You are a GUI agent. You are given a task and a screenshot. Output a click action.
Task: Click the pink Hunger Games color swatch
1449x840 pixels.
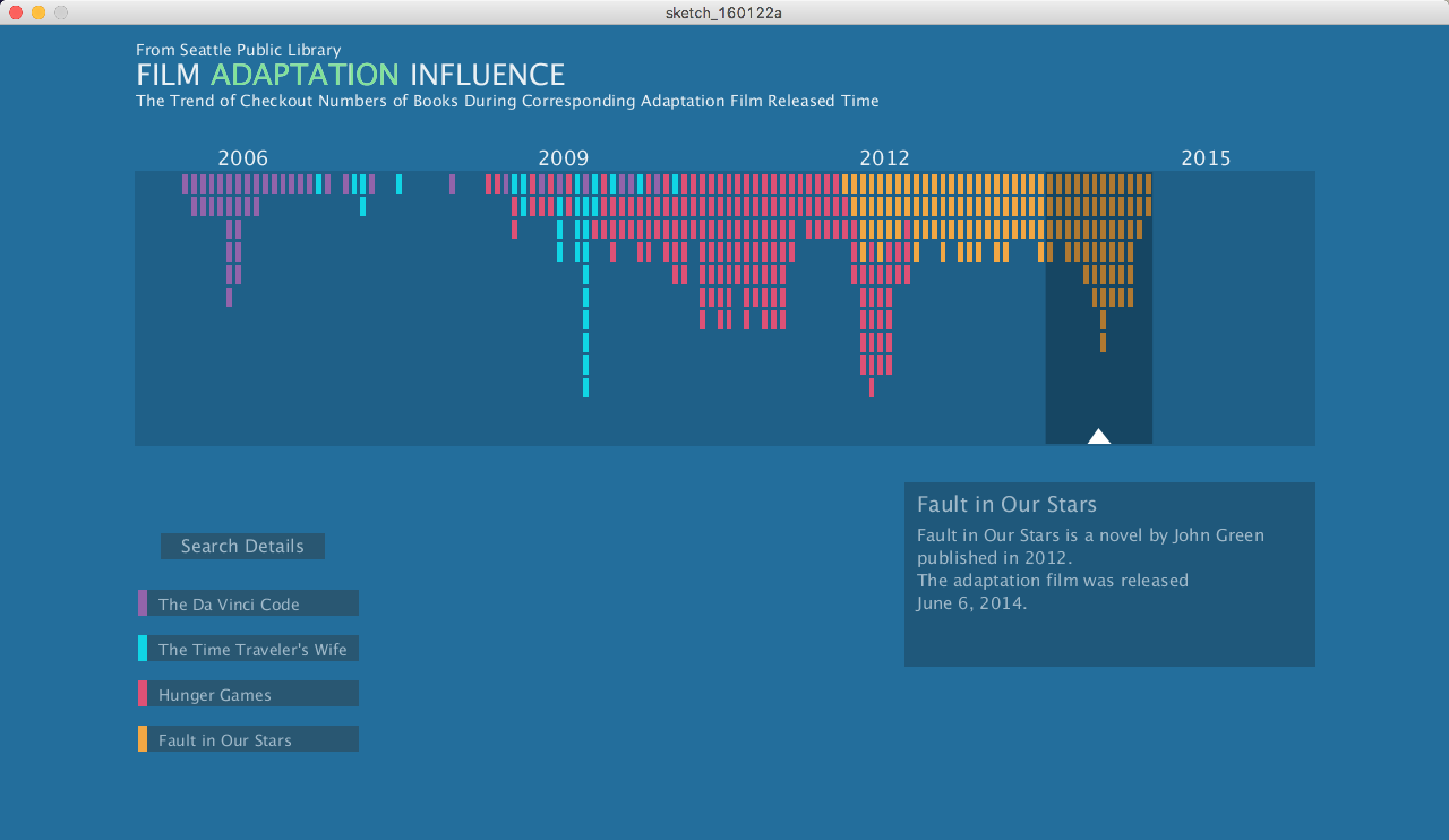coord(142,694)
